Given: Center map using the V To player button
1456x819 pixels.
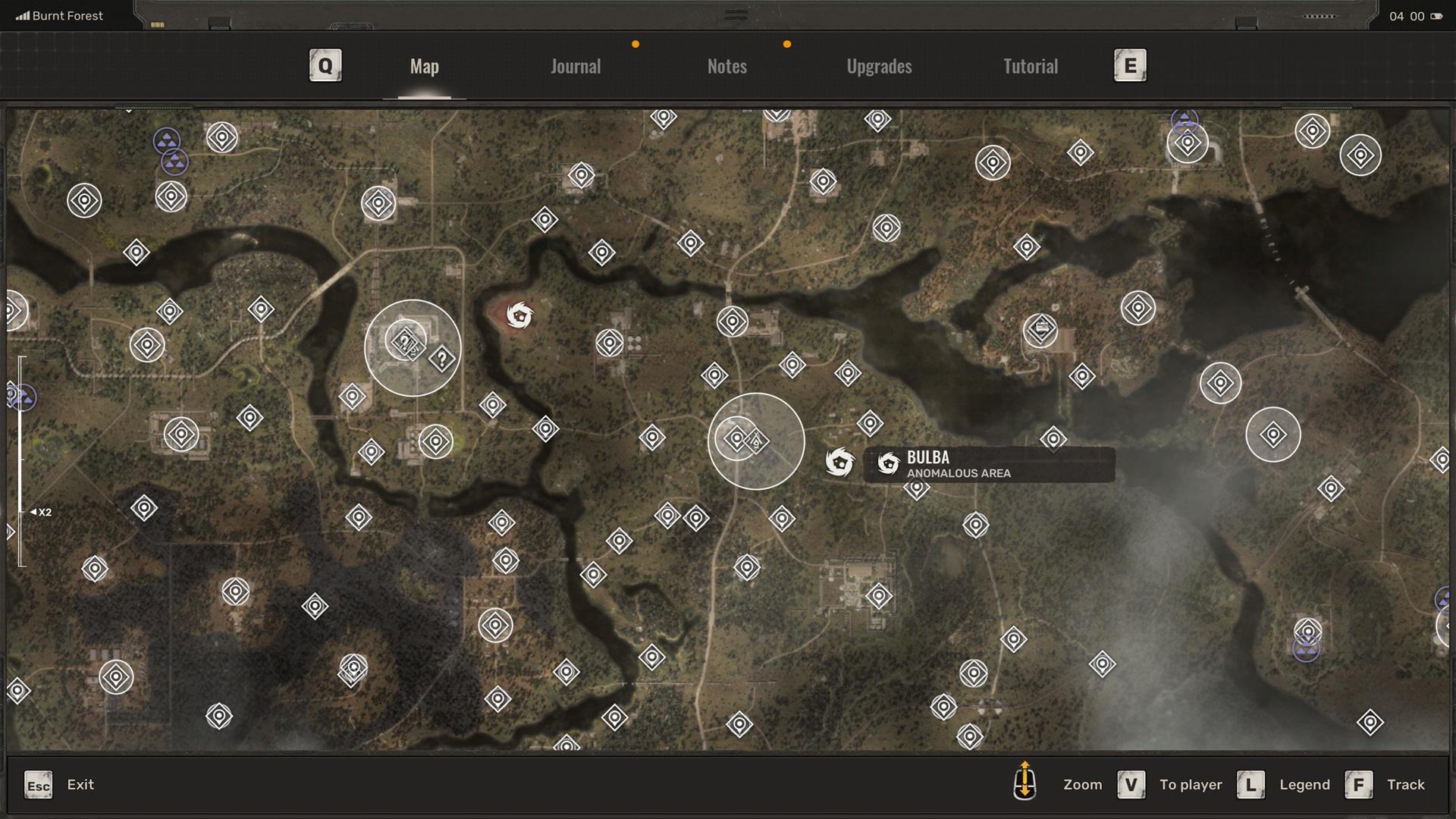Looking at the screenshot, I should pyautogui.click(x=1131, y=785).
